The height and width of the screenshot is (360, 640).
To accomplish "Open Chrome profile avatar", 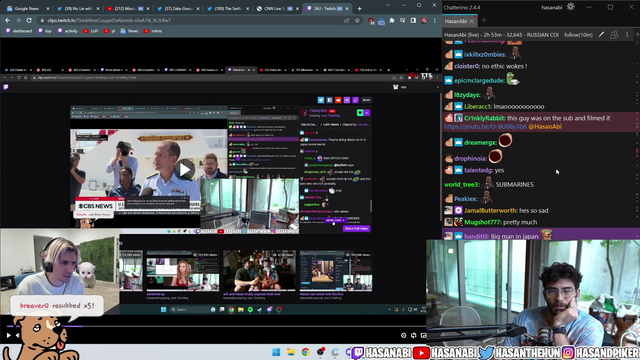I will point(424,20).
